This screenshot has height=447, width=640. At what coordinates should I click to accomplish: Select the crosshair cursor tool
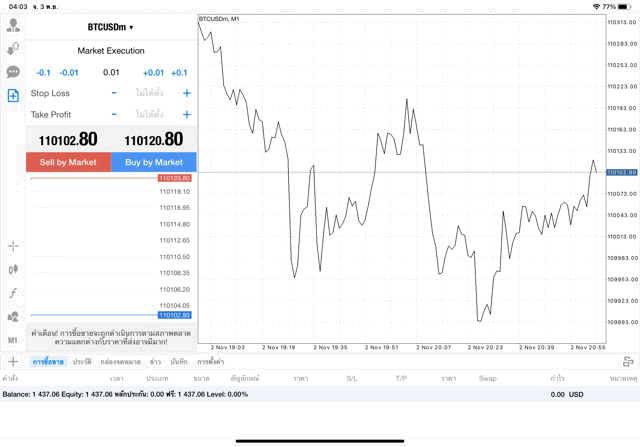[13, 246]
